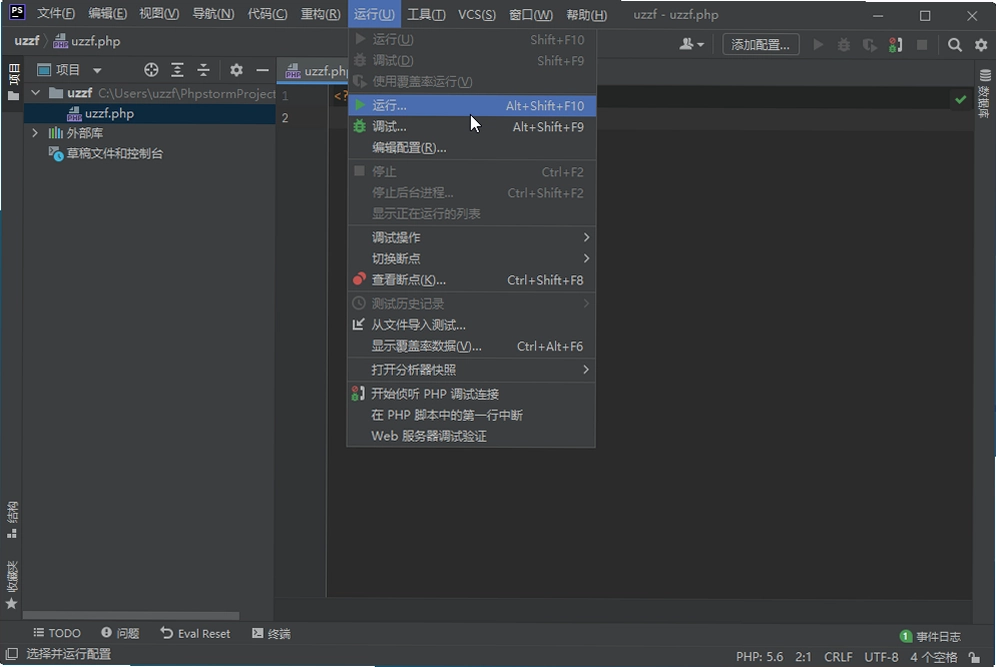
Task: Change UTF-8 encoding in status bar
Action: (881, 657)
